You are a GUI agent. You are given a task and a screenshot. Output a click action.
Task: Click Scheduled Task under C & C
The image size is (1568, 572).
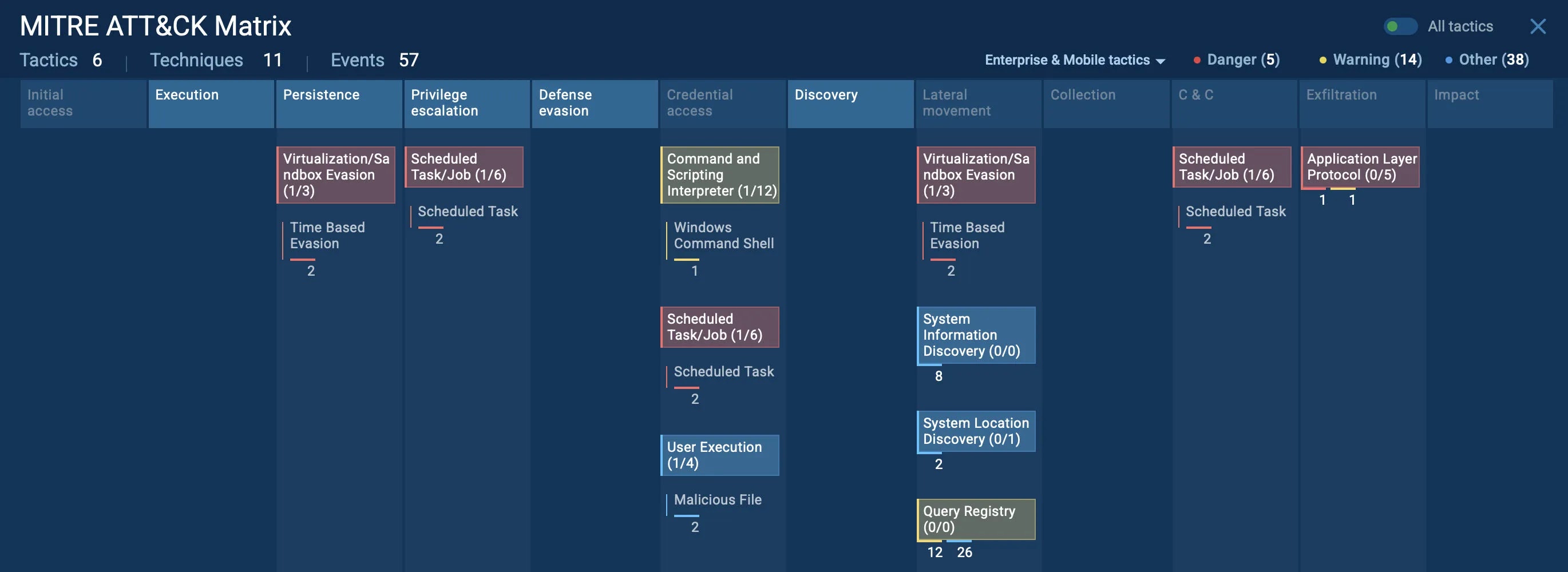1236,211
